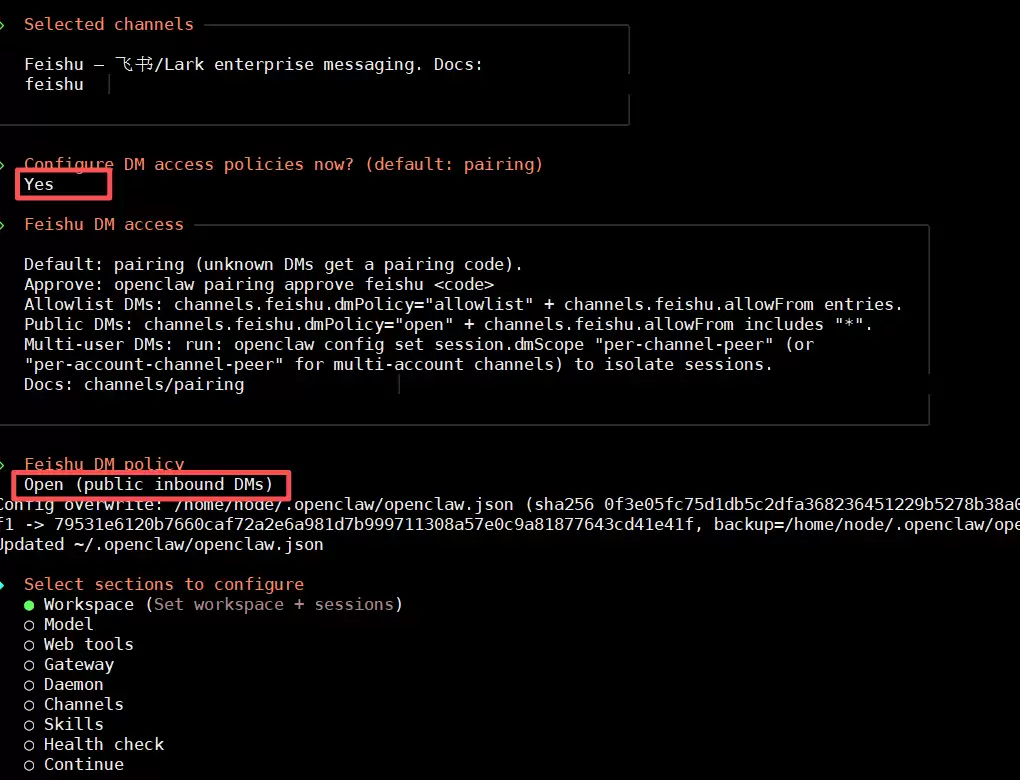Screen dimensions: 1020x780
Task: Click the "Selected channels" box title
Action: click(x=109, y=24)
